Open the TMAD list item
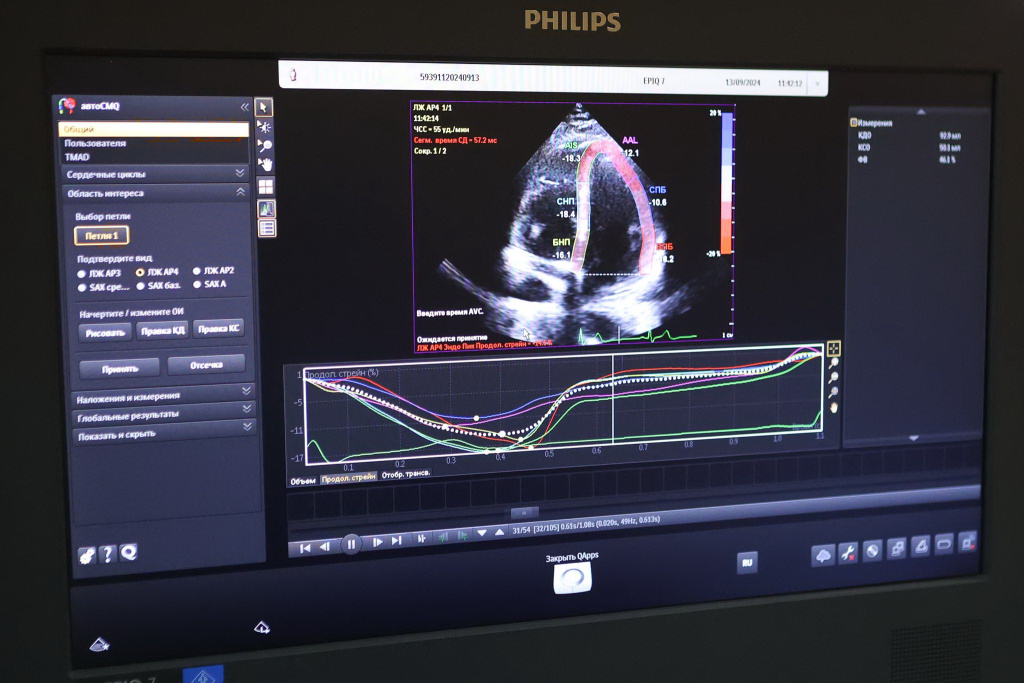The height and width of the screenshot is (683, 1024). pos(78,157)
